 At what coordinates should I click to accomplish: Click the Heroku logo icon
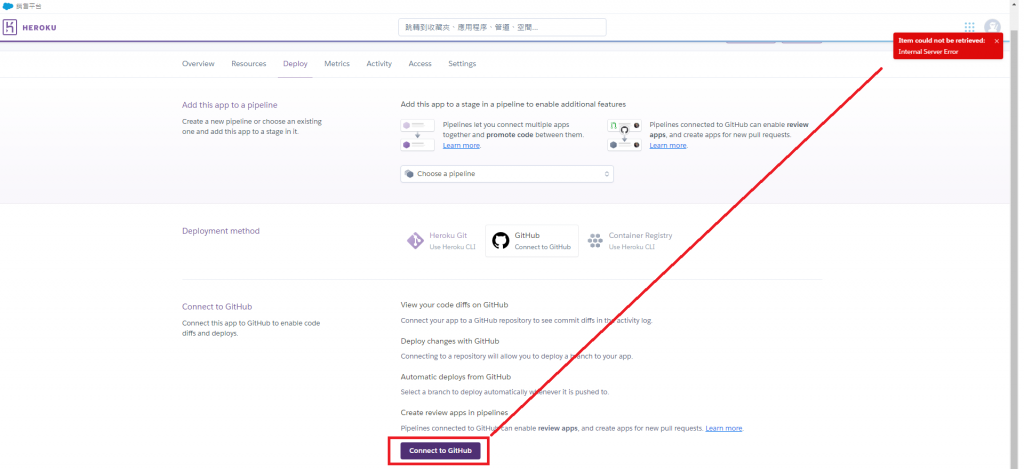click(10, 27)
